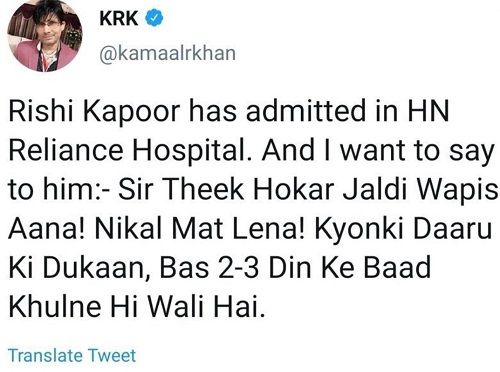Click the words "And I want to say"
The height and width of the screenshot is (372, 500).
378,152
